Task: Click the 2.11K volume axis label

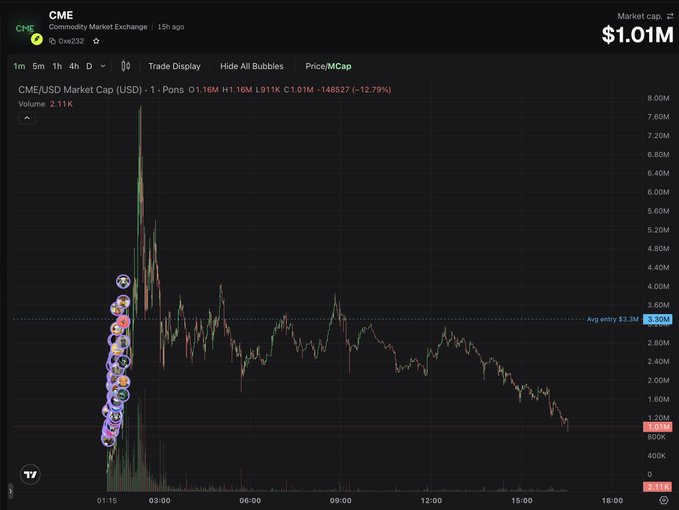Action: [x=658, y=487]
